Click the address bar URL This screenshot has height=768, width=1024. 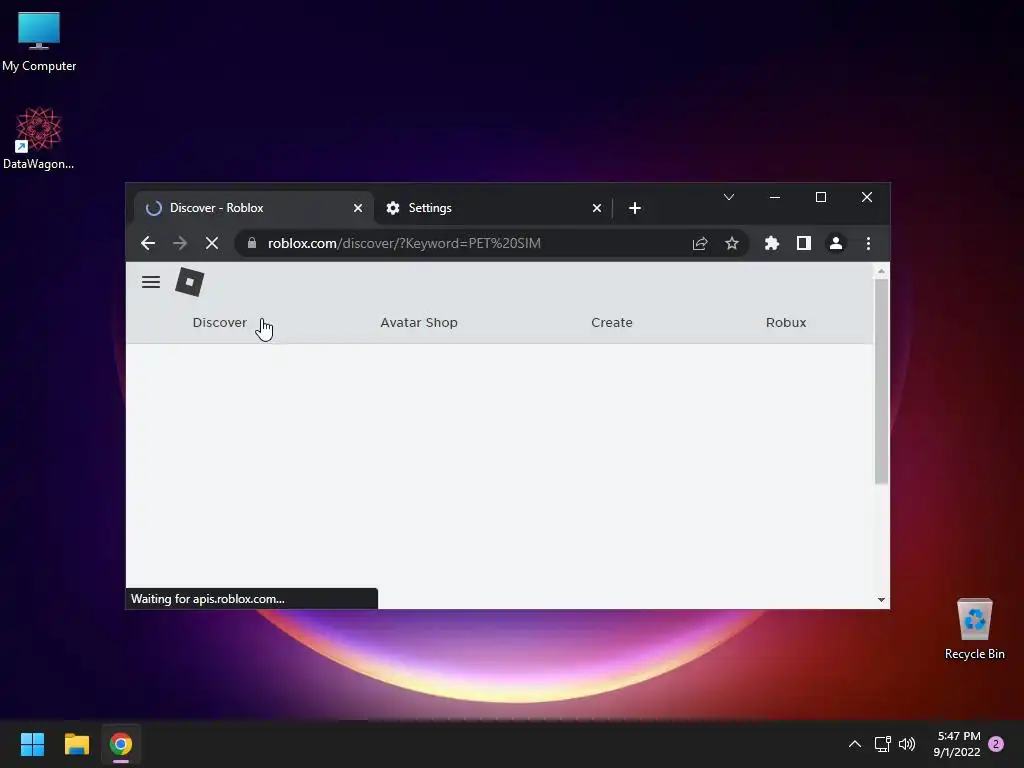click(x=404, y=244)
